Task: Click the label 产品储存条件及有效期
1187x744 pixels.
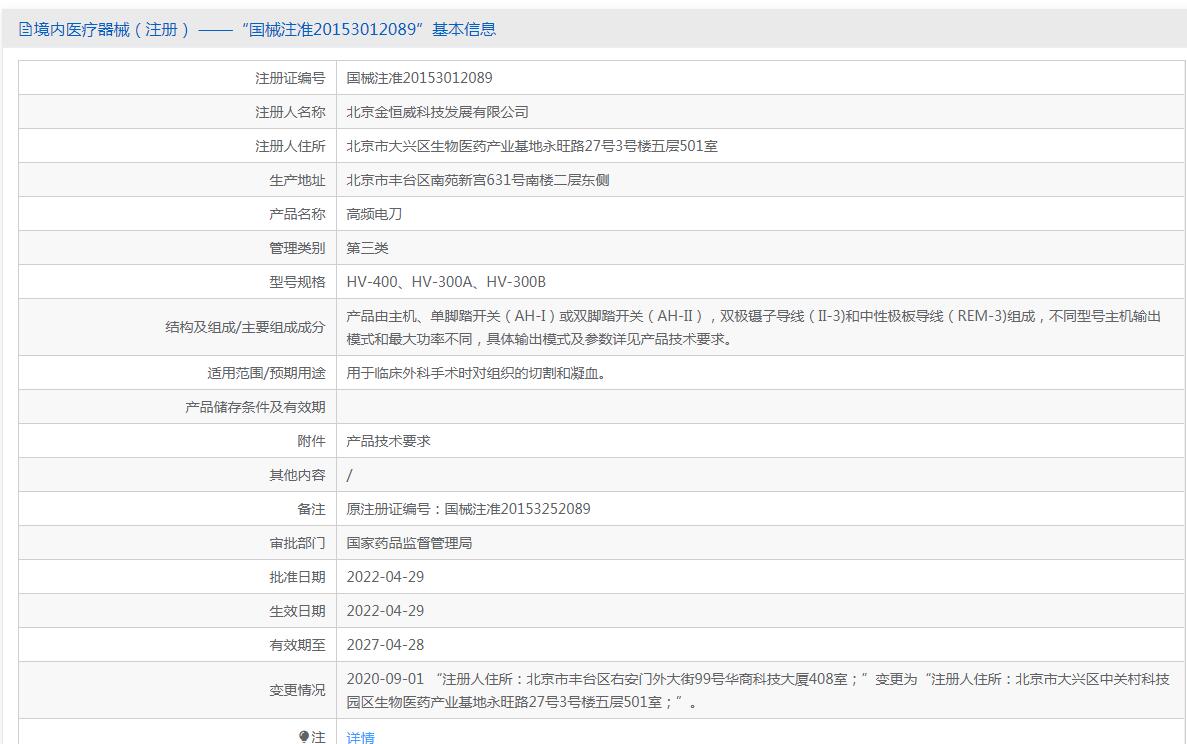Action: 255,407
